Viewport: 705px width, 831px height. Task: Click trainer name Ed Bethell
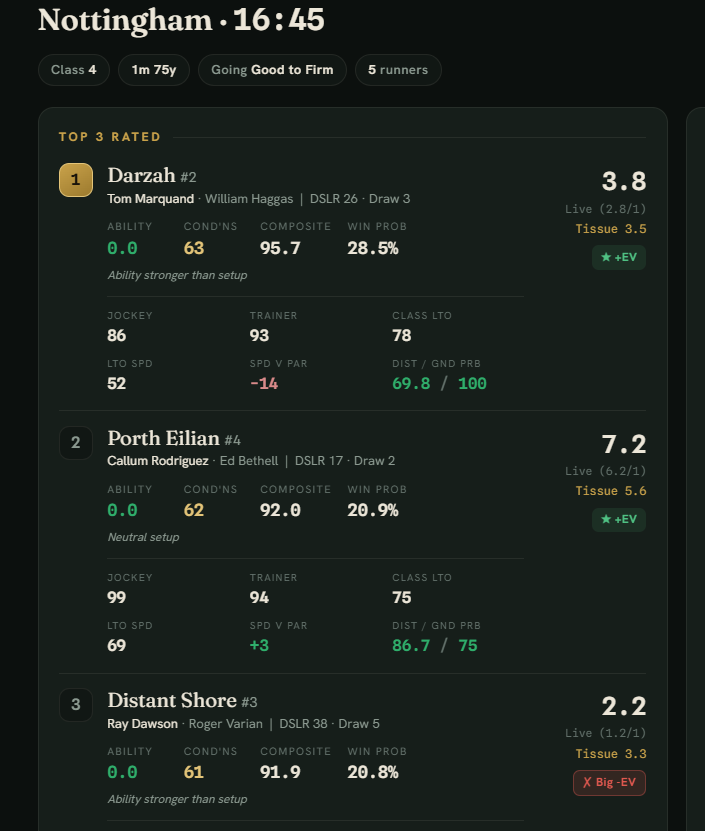click(x=249, y=461)
